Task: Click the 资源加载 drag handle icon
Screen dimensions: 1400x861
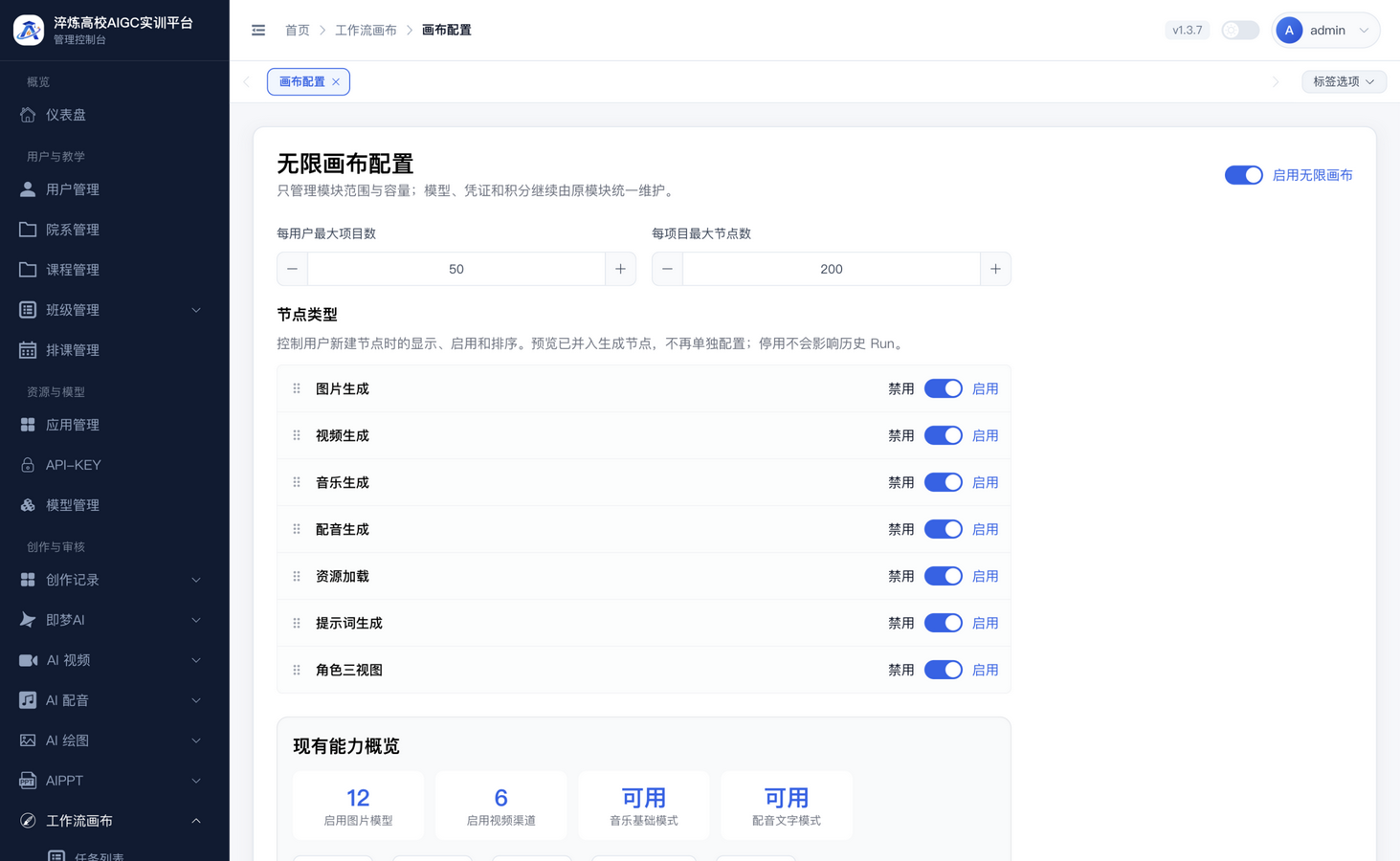Action: click(297, 576)
